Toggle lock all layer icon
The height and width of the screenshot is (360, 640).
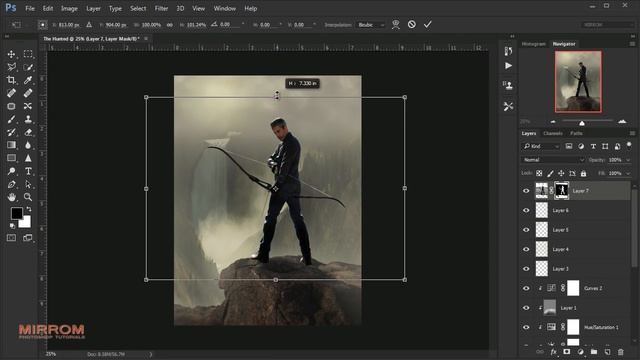click(583, 173)
